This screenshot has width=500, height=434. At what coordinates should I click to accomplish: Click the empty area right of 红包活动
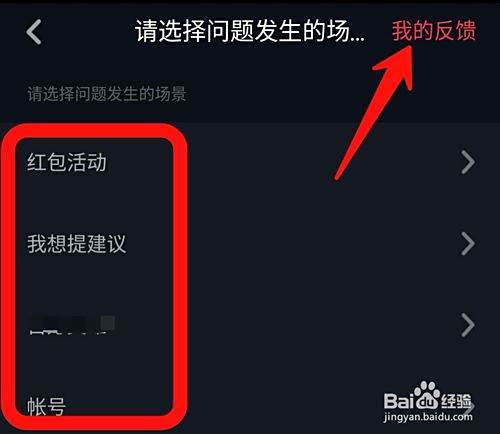[317, 162]
